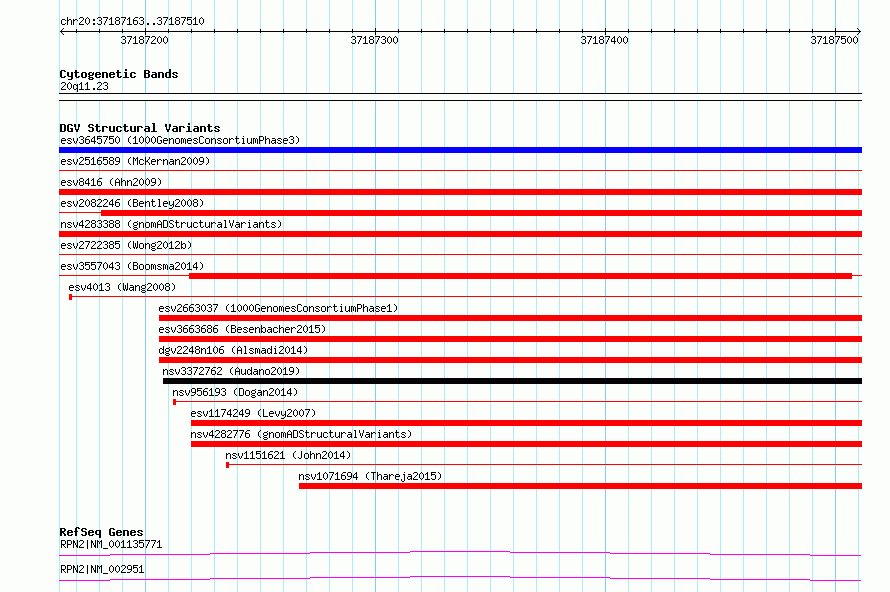Open nsv4283388 (gnomADStructuralVariants) label
The width and height of the screenshot is (890, 592).
pos(171,224)
